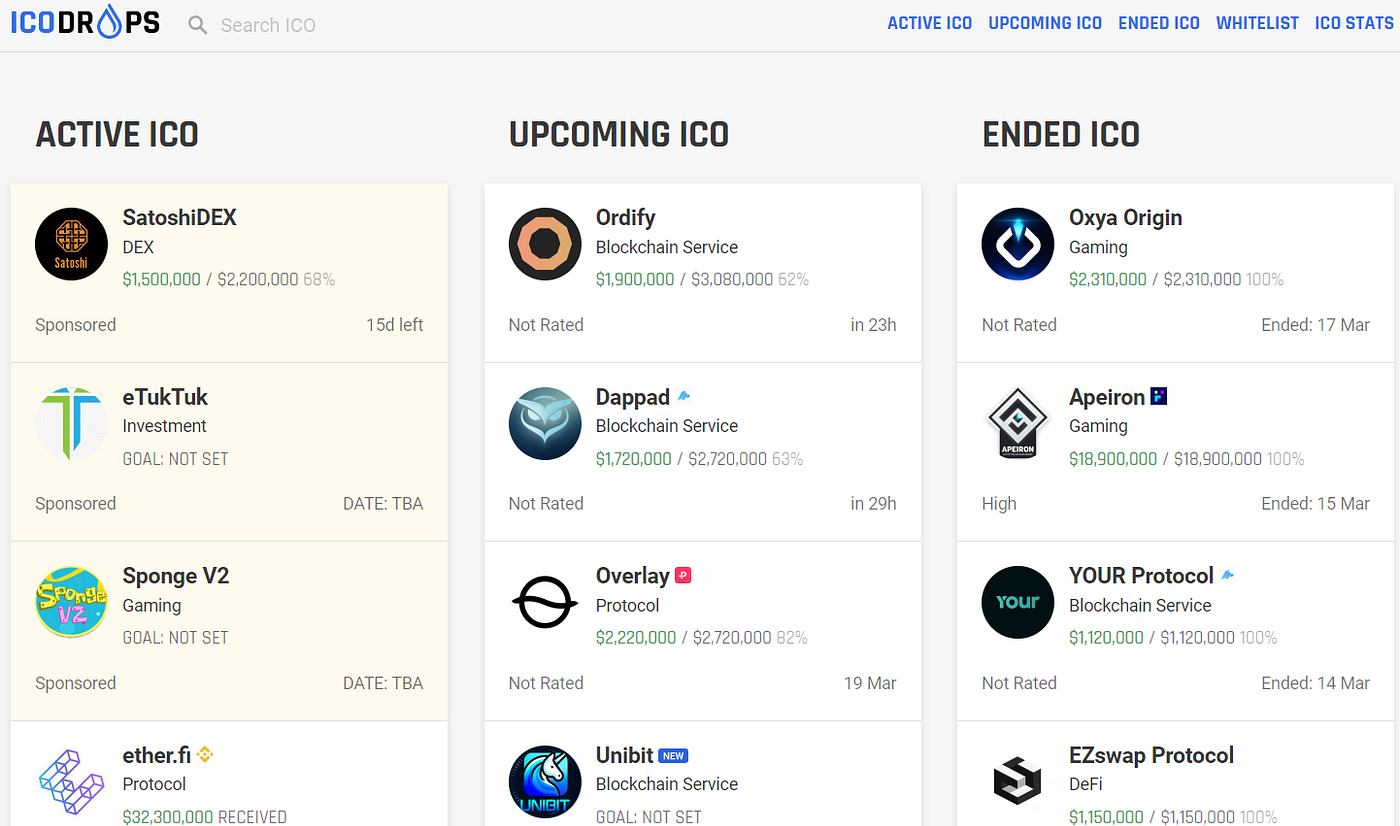Click 'Sponsored' label on Sponge V2 card
This screenshot has width=1400, height=826.
click(x=76, y=683)
